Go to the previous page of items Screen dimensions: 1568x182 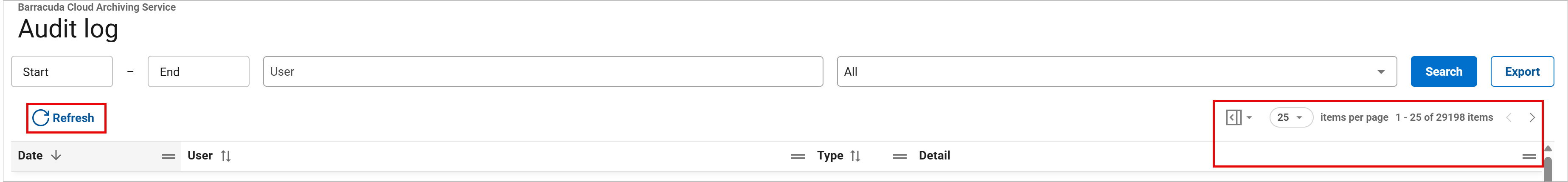click(1509, 117)
